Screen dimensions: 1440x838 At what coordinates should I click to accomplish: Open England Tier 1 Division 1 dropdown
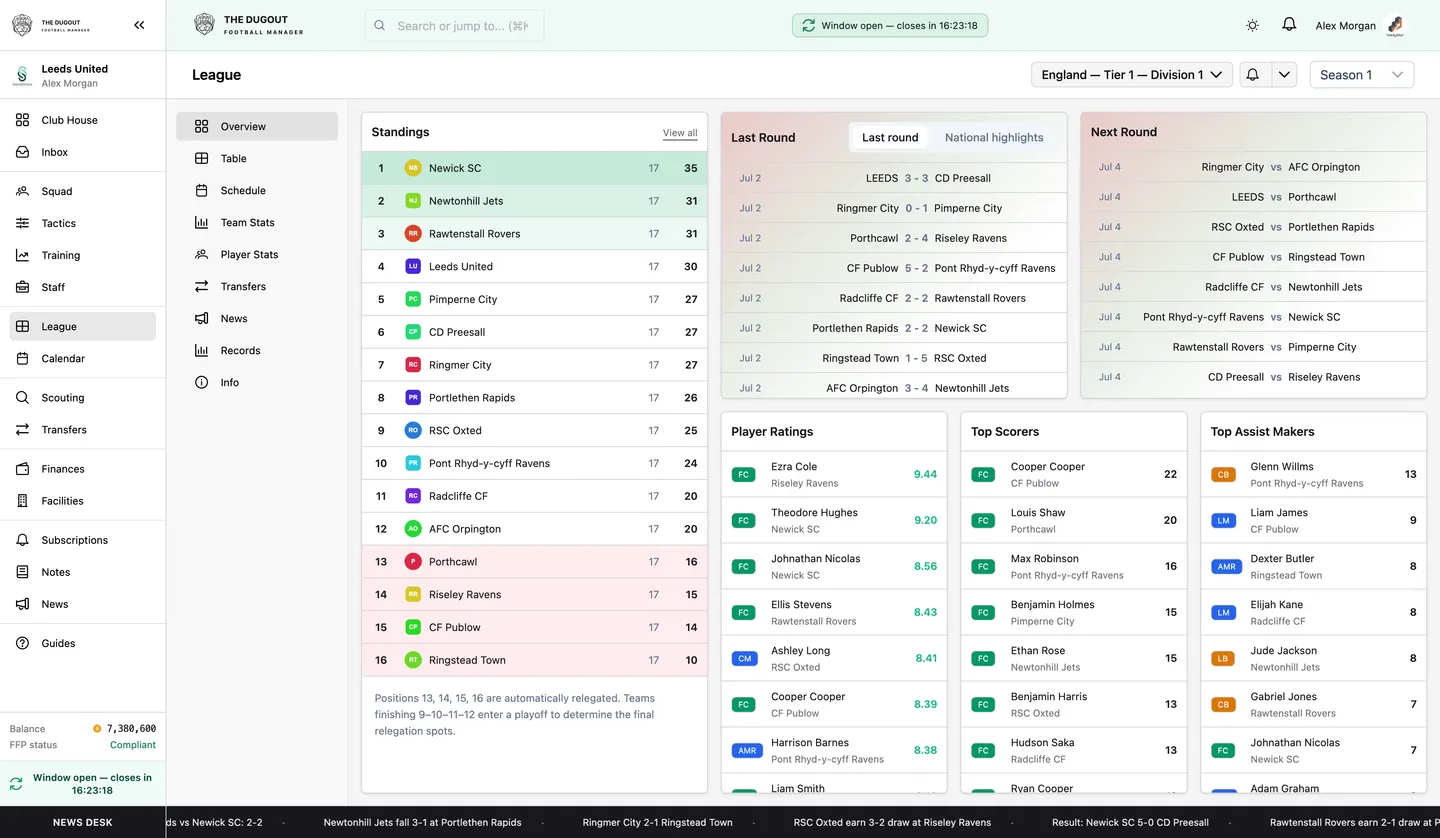pyautogui.click(x=1131, y=75)
